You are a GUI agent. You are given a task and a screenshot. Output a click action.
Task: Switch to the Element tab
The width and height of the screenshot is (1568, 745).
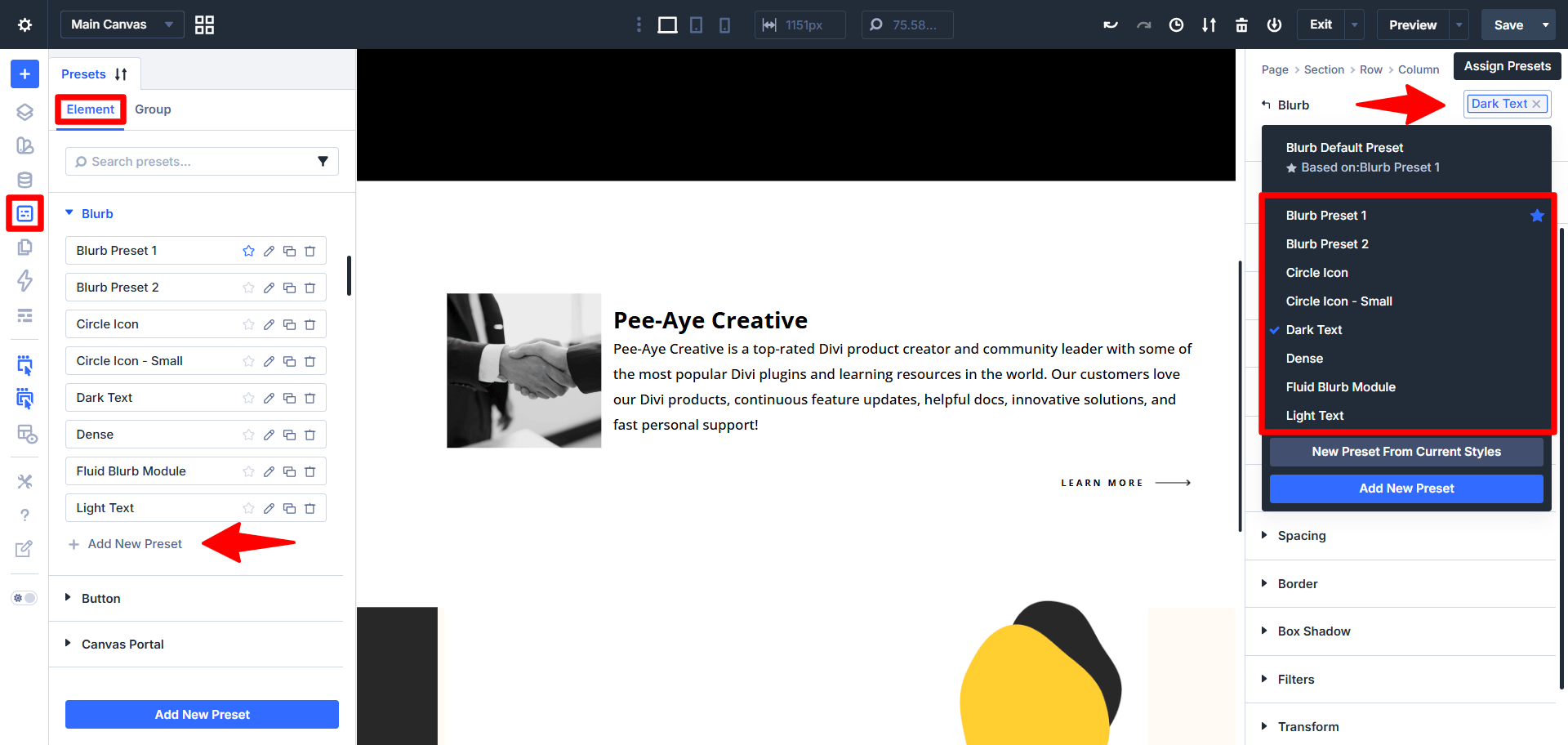[91, 109]
